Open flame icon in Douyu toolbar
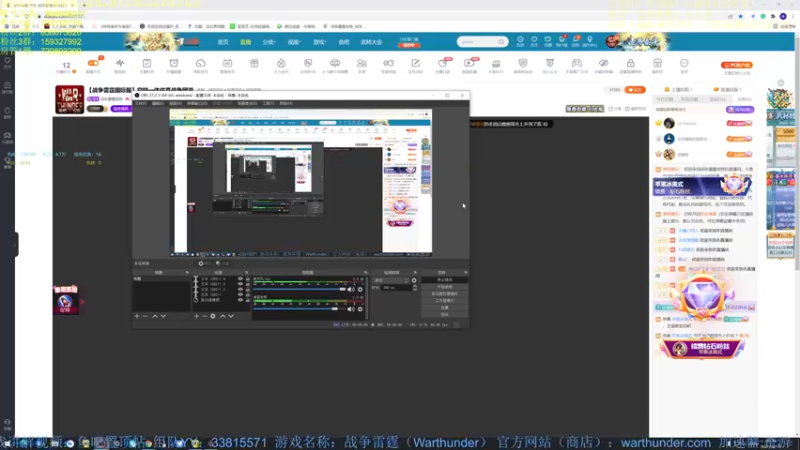Image resolution: width=800 pixels, height=450 pixels. click(281, 64)
